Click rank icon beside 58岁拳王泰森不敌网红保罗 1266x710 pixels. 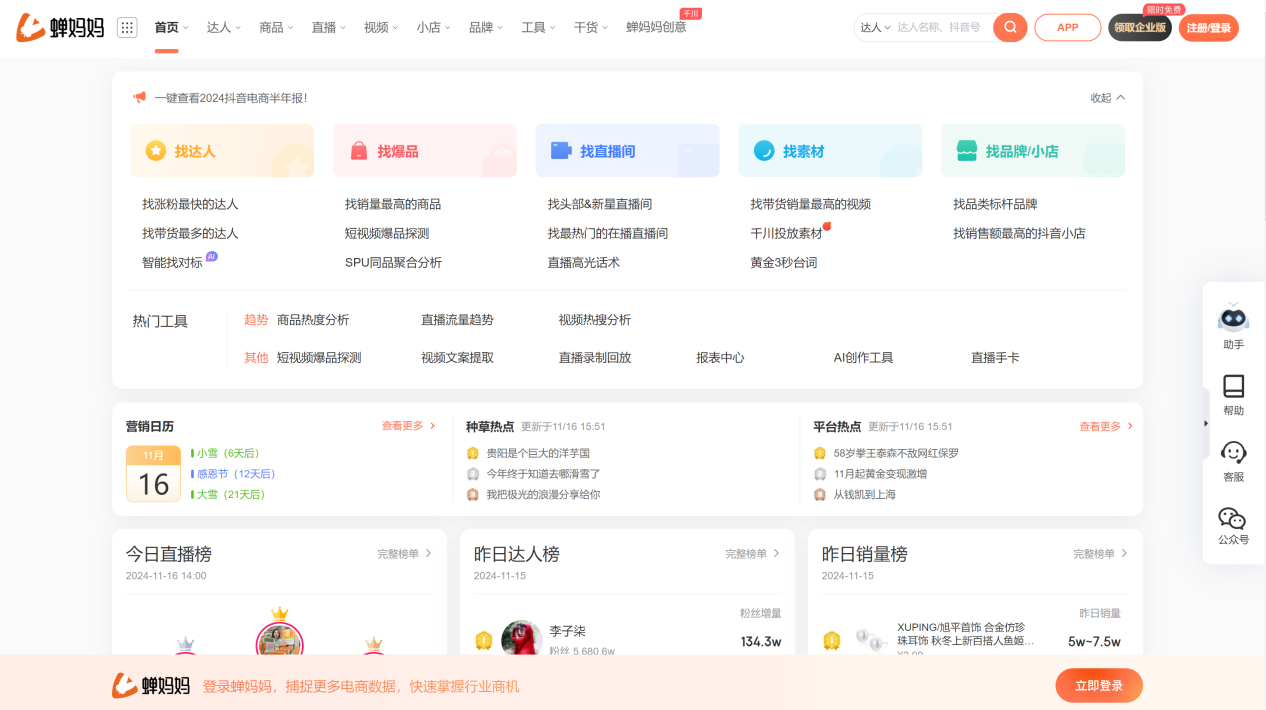tap(820, 453)
